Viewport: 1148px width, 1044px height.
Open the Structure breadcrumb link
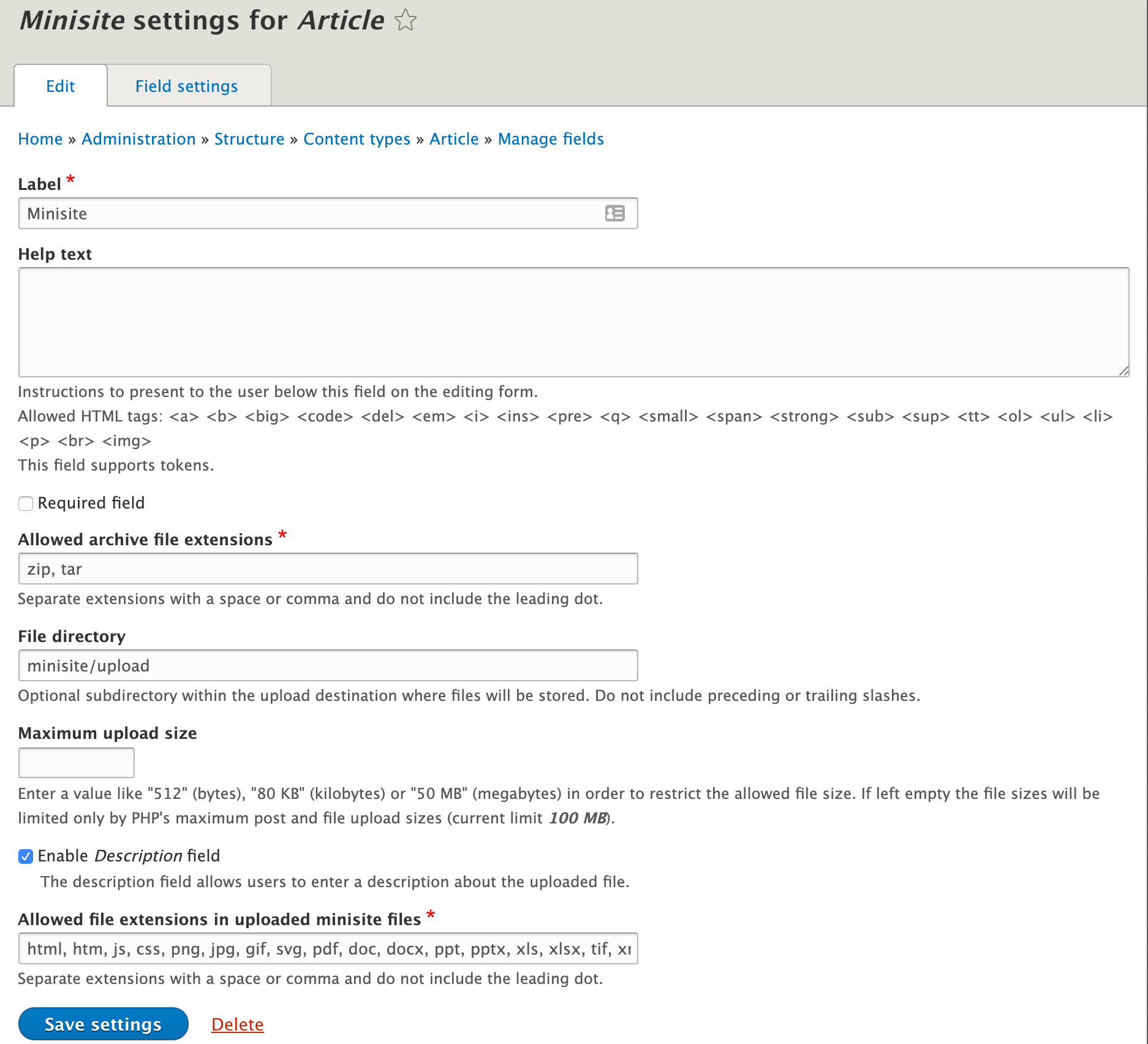(249, 139)
